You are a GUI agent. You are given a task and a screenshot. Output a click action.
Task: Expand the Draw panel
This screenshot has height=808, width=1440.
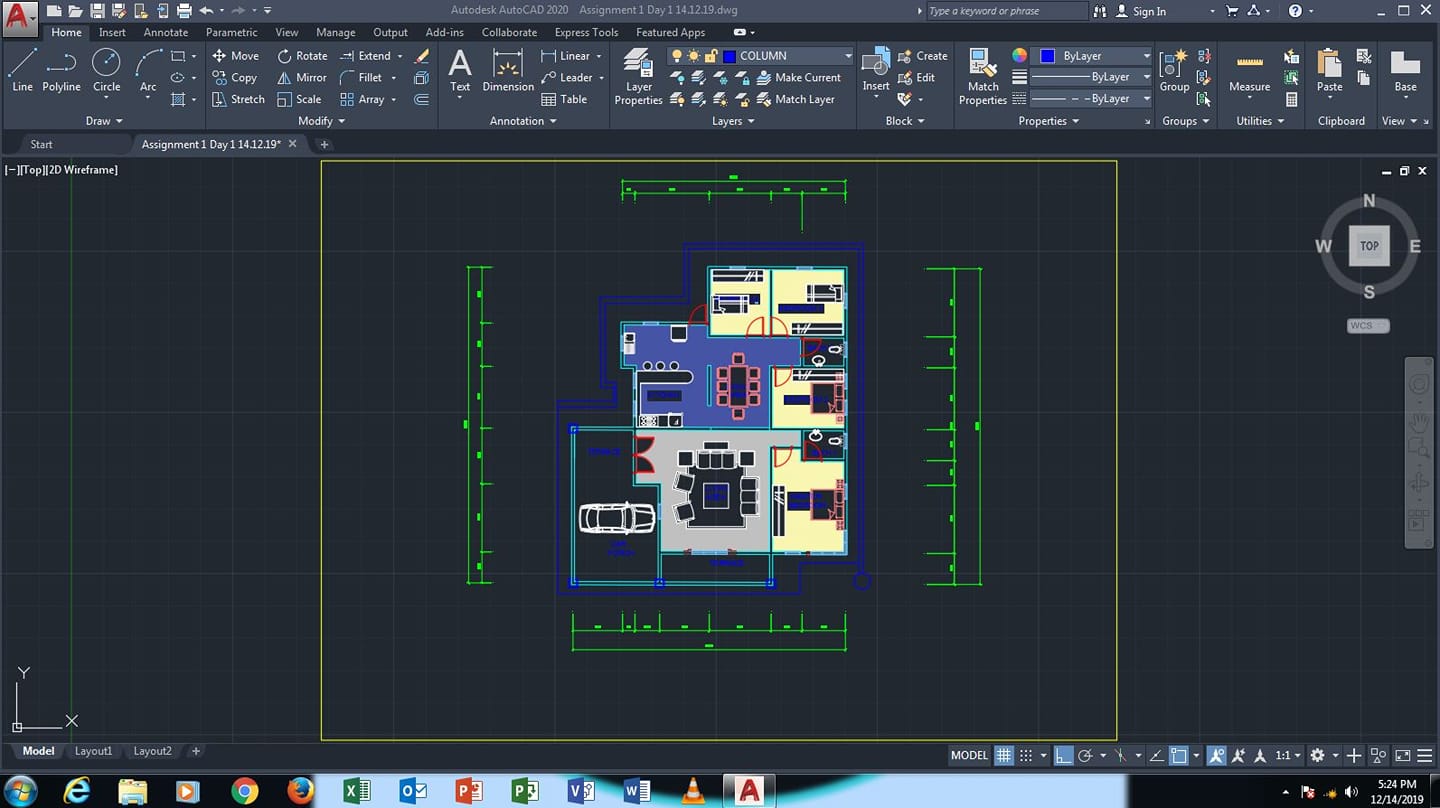coord(104,121)
